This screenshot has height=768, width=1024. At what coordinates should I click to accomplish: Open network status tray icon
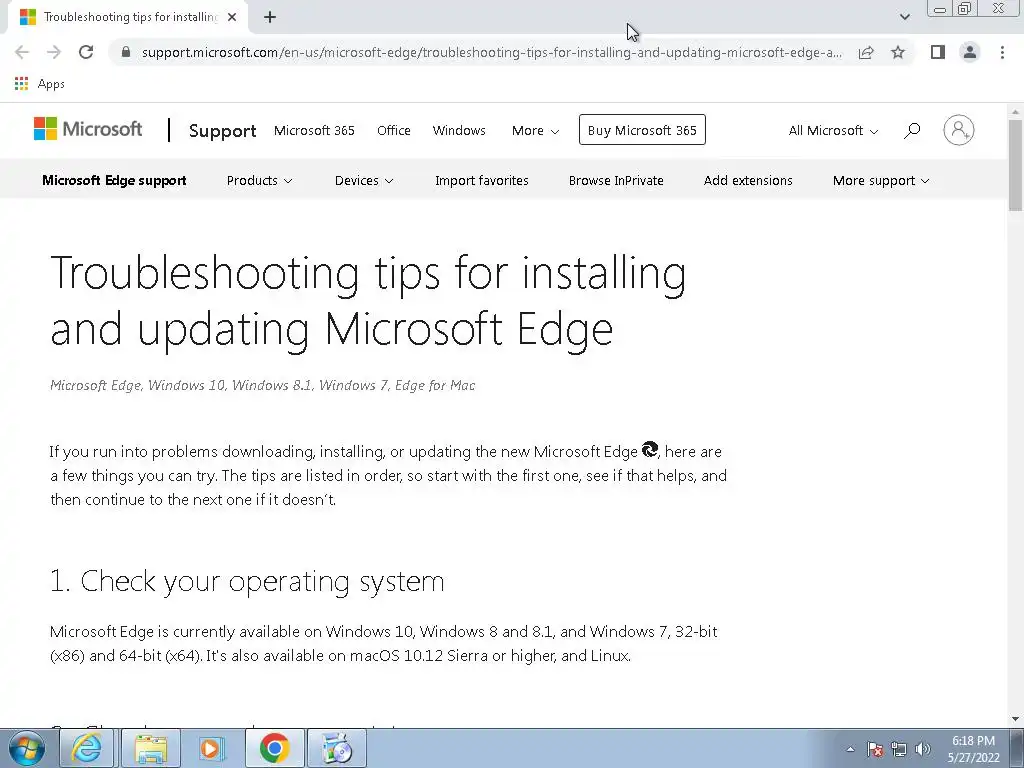(x=899, y=749)
